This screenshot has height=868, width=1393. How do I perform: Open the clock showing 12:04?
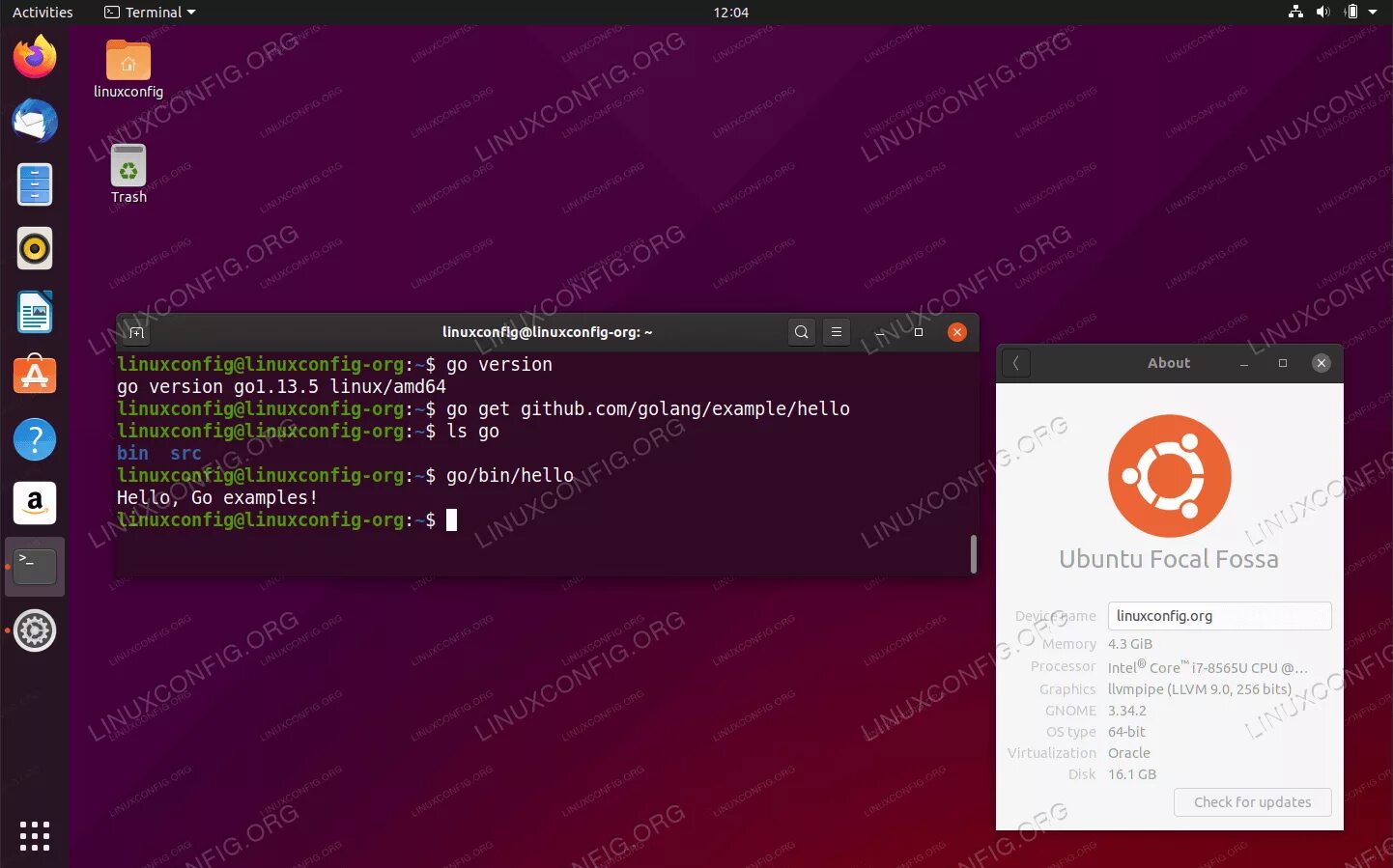pyautogui.click(x=731, y=12)
